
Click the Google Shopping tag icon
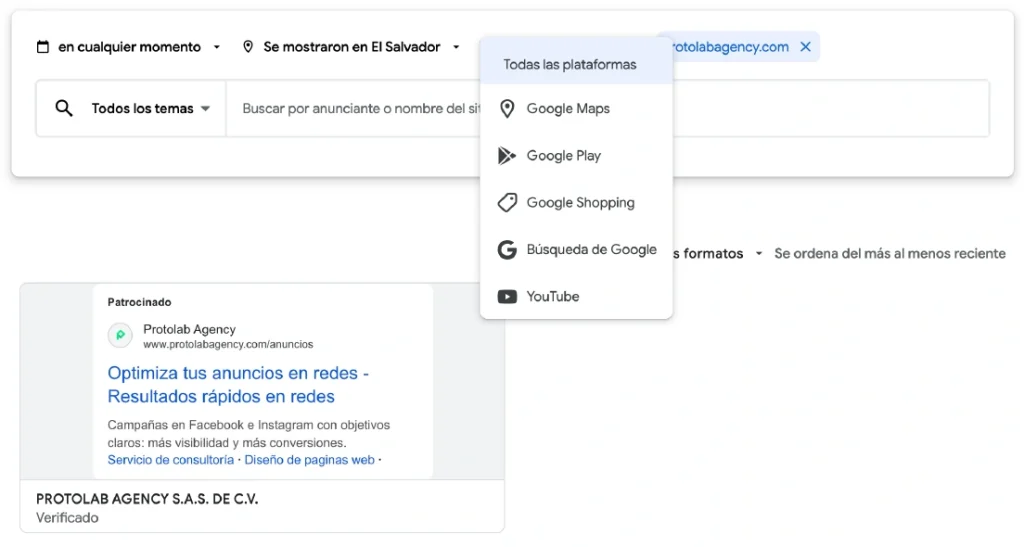(x=507, y=203)
